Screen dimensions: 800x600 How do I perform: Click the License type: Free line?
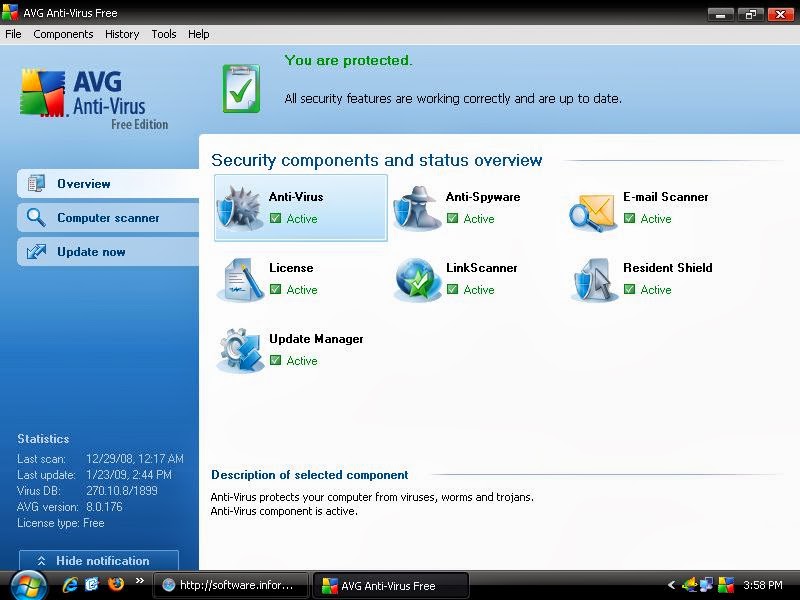[61, 523]
